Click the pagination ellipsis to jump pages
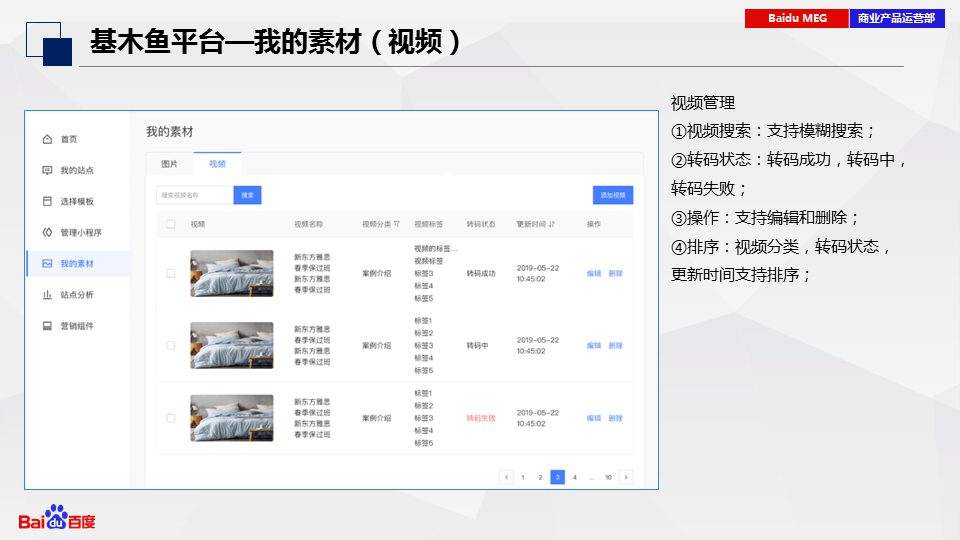Viewport: 960px width, 540px height. click(591, 477)
